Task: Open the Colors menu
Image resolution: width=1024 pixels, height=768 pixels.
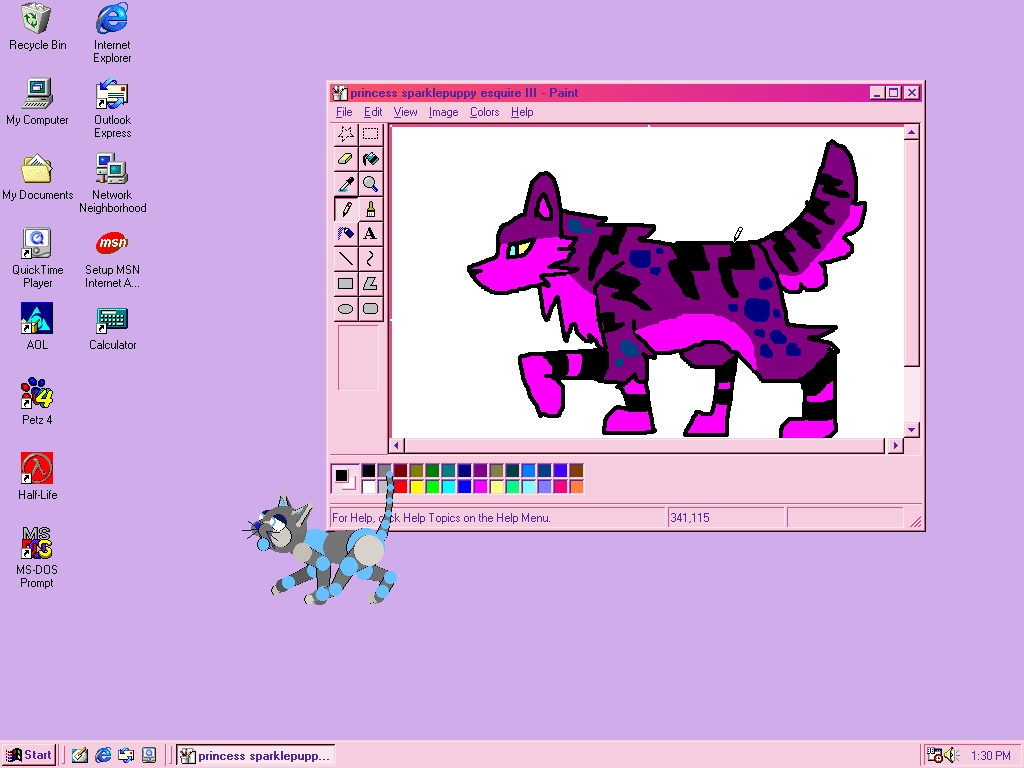Action: point(484,112)
